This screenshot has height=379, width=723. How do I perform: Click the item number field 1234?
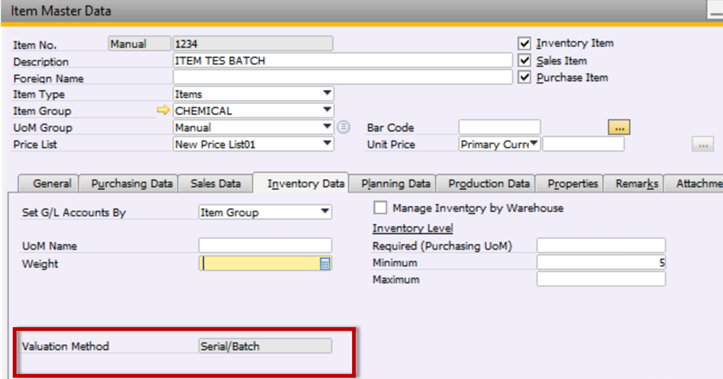click(253, 44)
